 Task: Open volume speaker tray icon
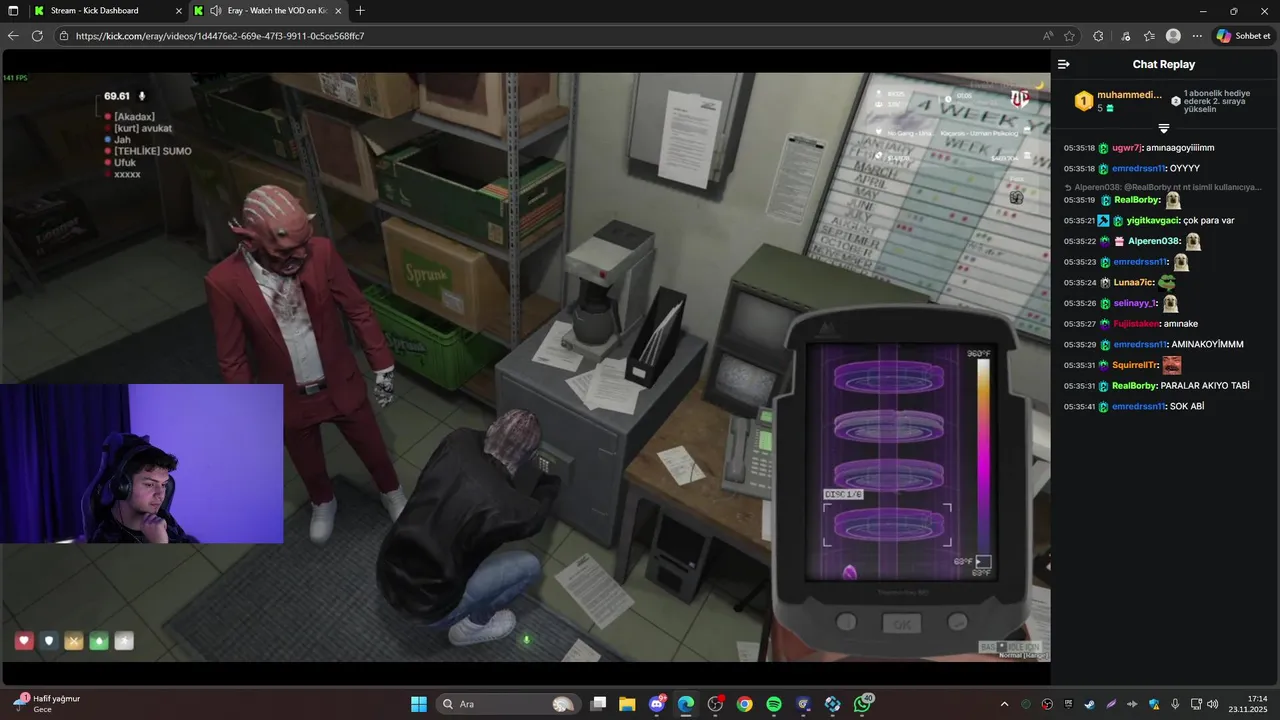(x=1213, y=704)
